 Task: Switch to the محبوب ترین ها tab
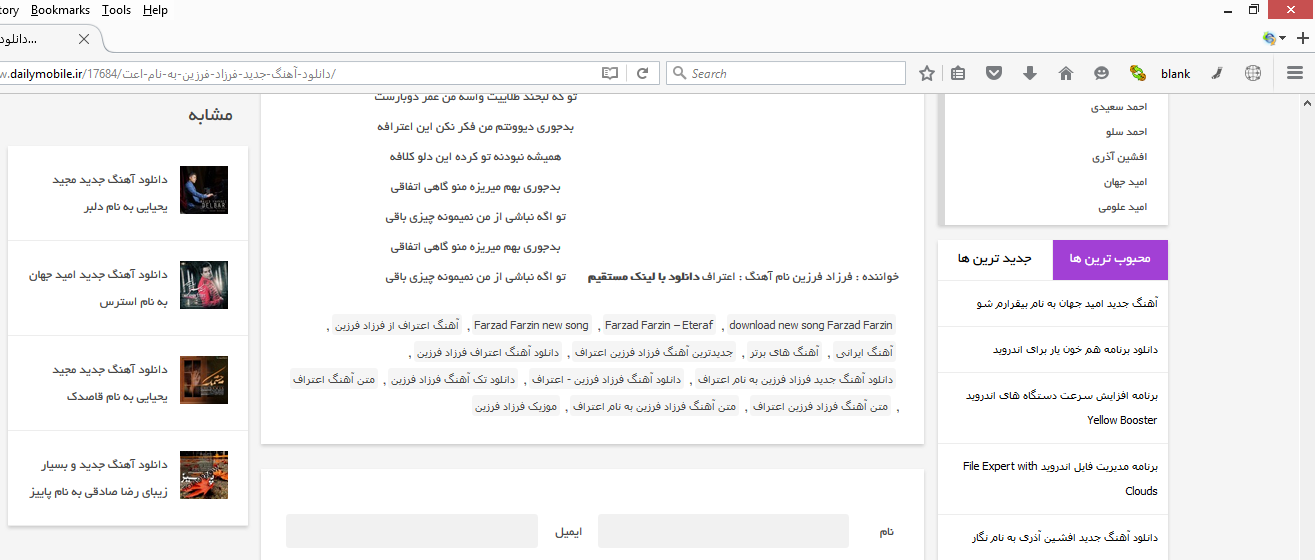coord(1110,259)
